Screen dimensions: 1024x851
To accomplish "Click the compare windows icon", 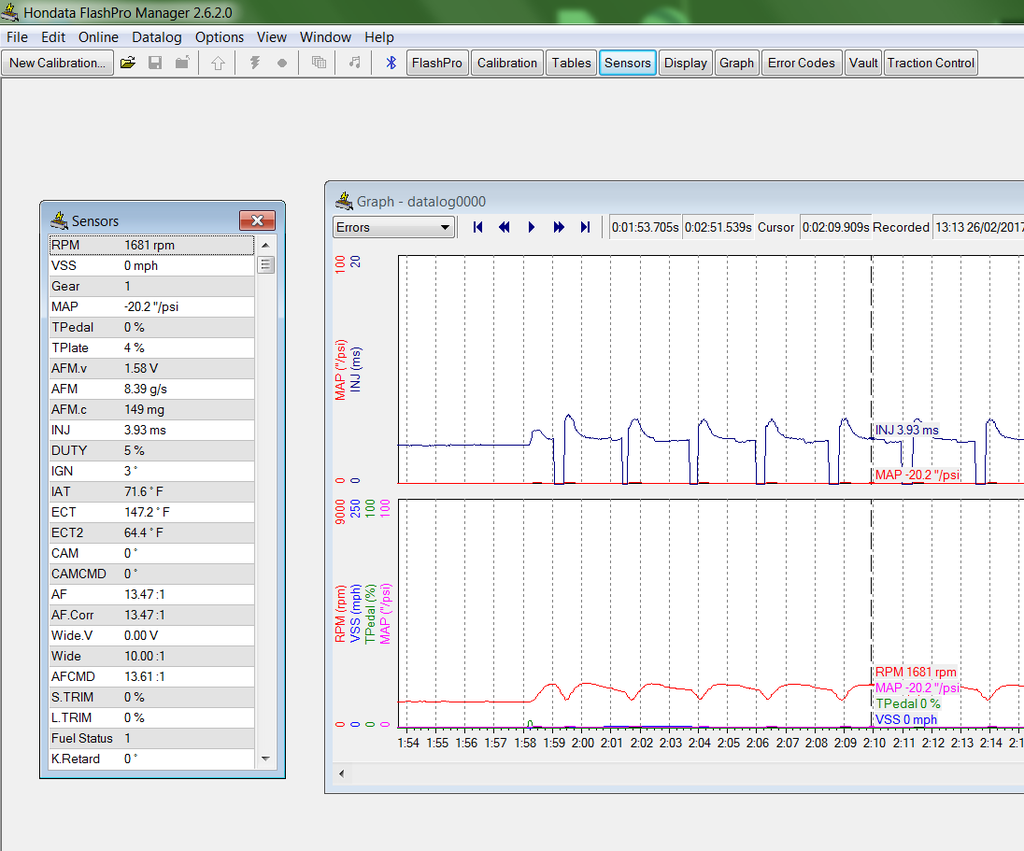I will tap(319, 63).
